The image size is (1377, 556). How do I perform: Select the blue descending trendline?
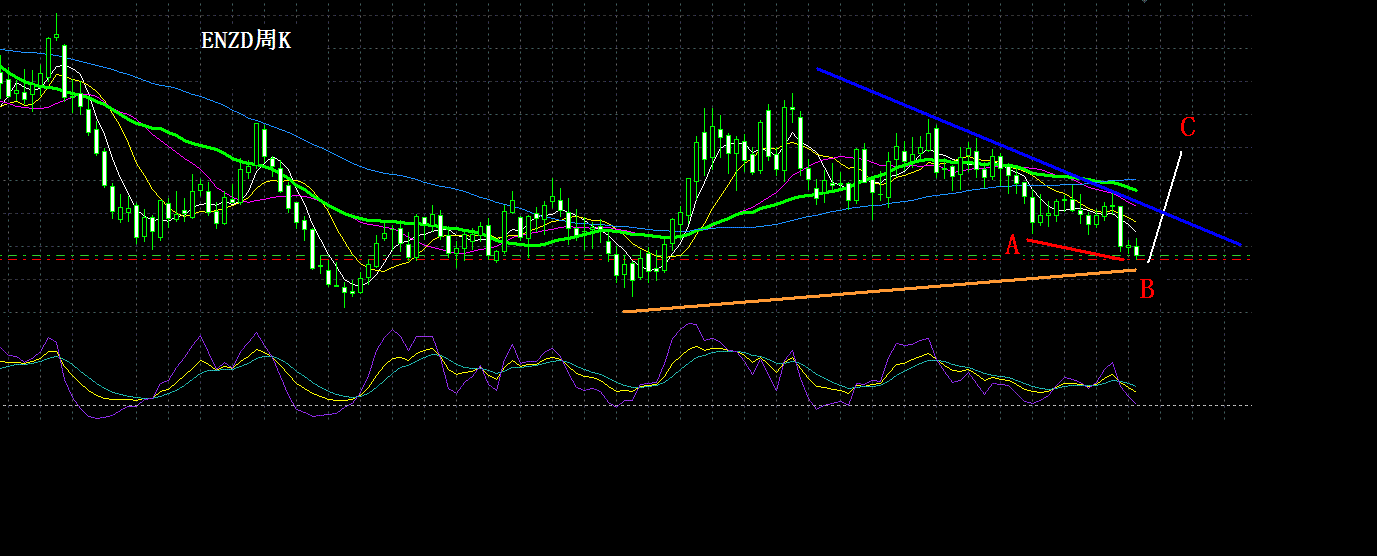pyautogui.click(x=1029, y=156)
